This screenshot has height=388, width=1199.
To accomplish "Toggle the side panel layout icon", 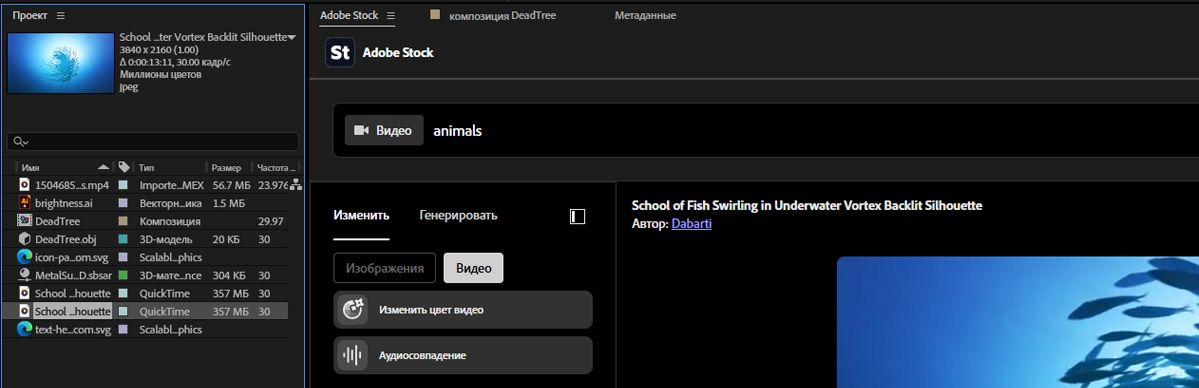I will tap(577, 217).
